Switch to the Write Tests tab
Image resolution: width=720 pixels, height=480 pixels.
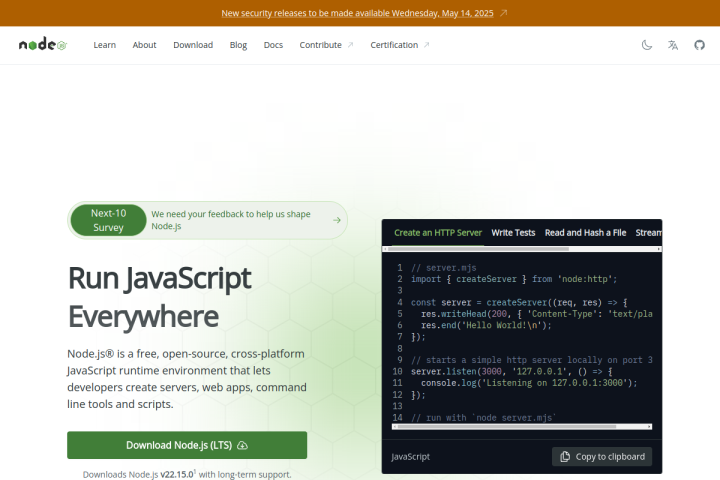pyautogui.click(x=513, y=233)
